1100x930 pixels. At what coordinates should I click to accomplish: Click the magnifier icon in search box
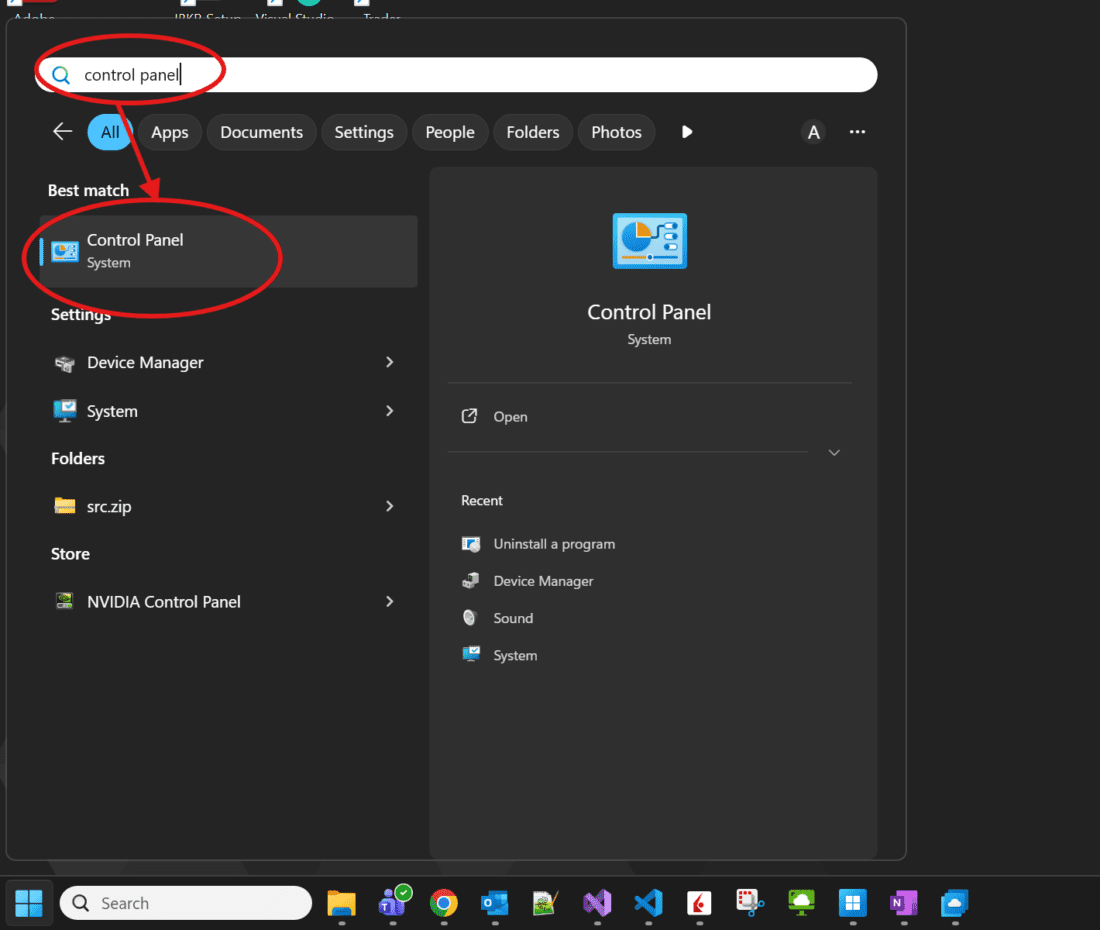point(61,75)
